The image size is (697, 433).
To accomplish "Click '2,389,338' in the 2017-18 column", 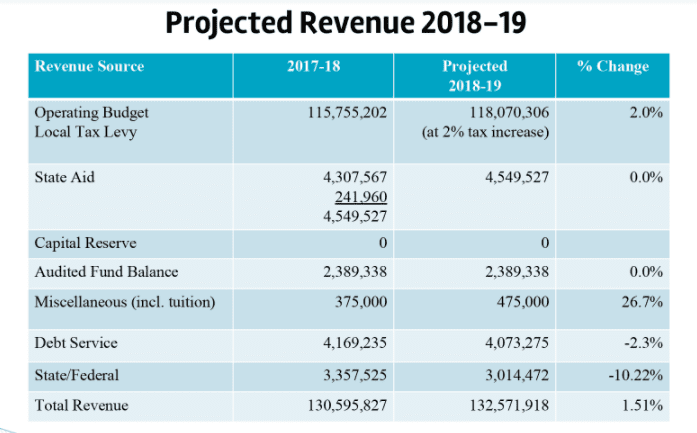I will [355, 272].
